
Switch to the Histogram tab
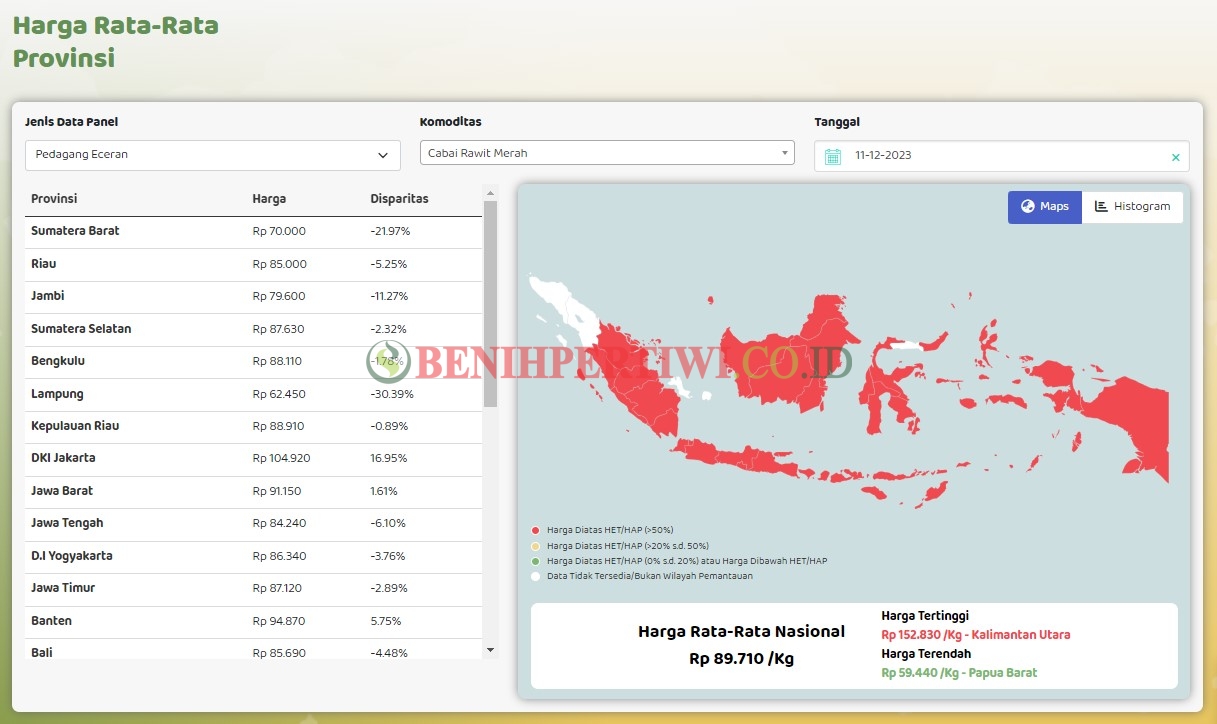point(1133,206)
